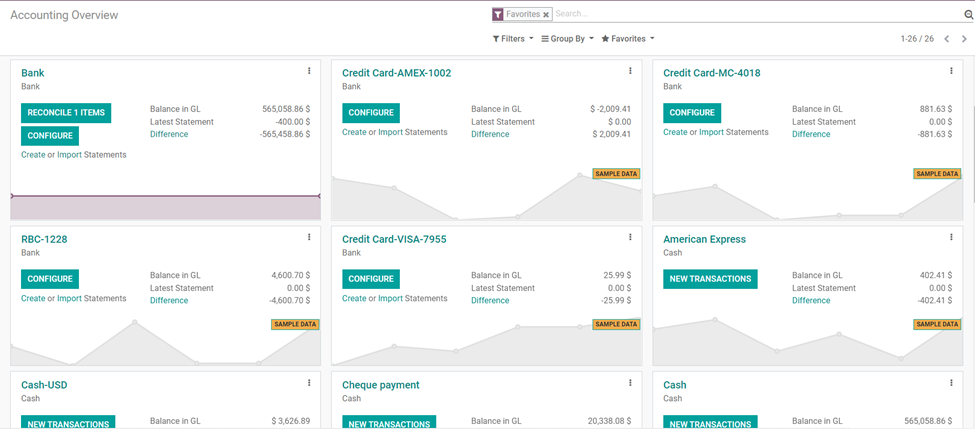Go to the next page arrow
The width and height of the screenshot is (975, 429).
coord(964,39)
